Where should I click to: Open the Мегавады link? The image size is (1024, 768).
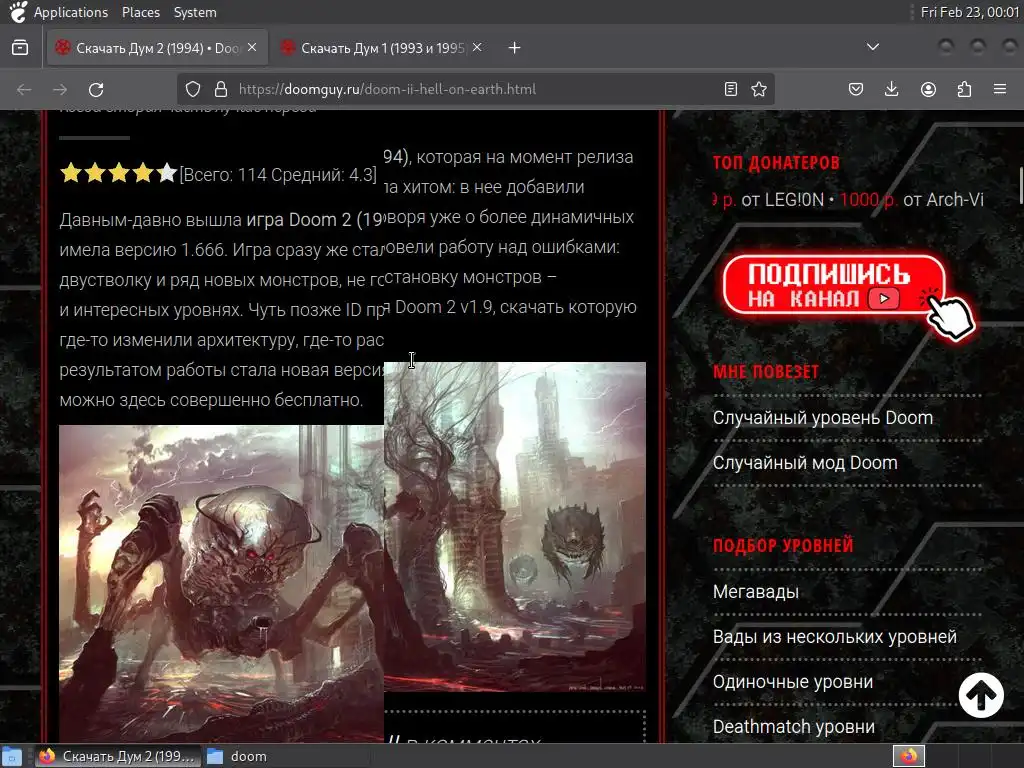pos(756,592)
